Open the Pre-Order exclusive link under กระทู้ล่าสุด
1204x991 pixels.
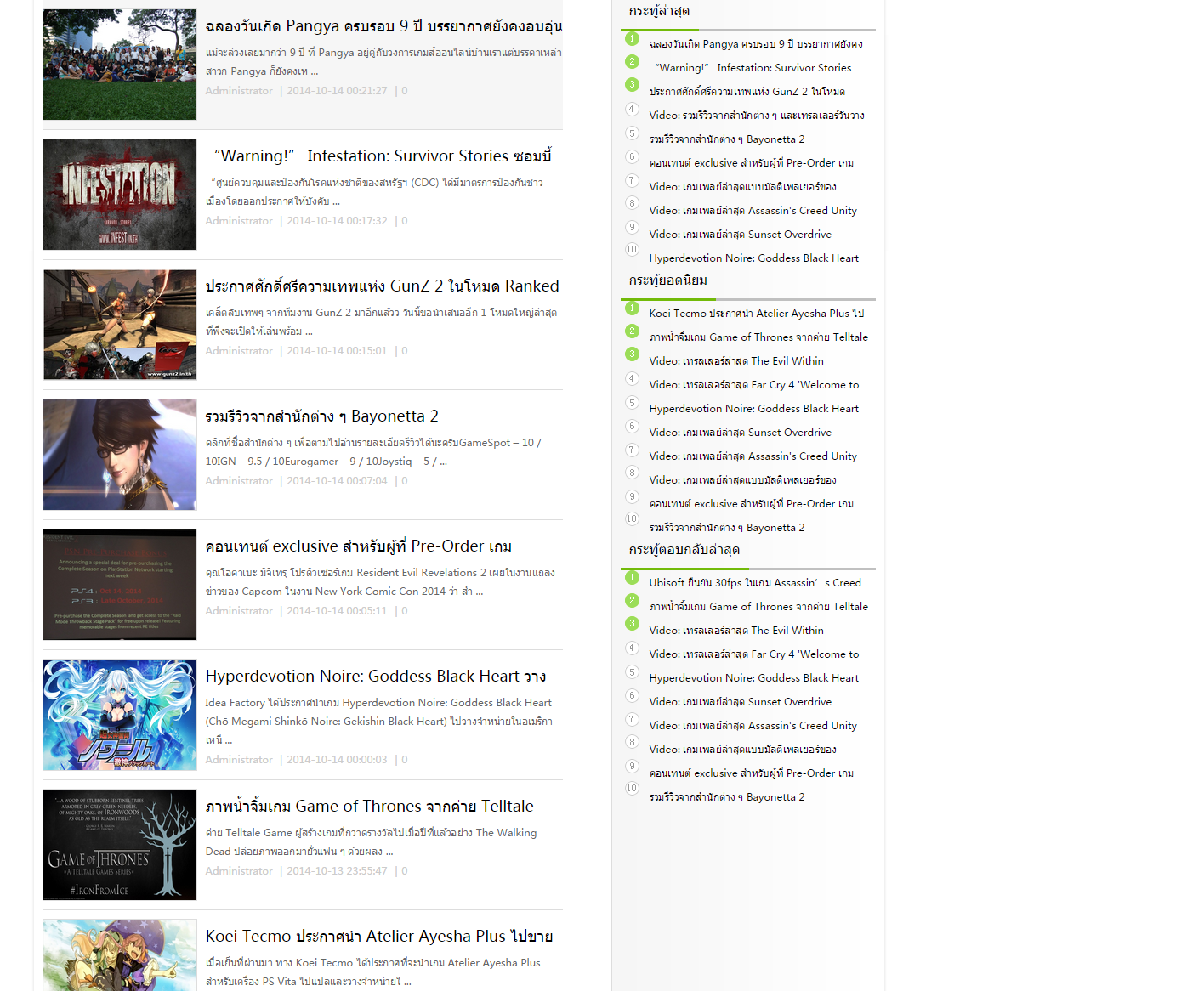[x=752, y=163]
